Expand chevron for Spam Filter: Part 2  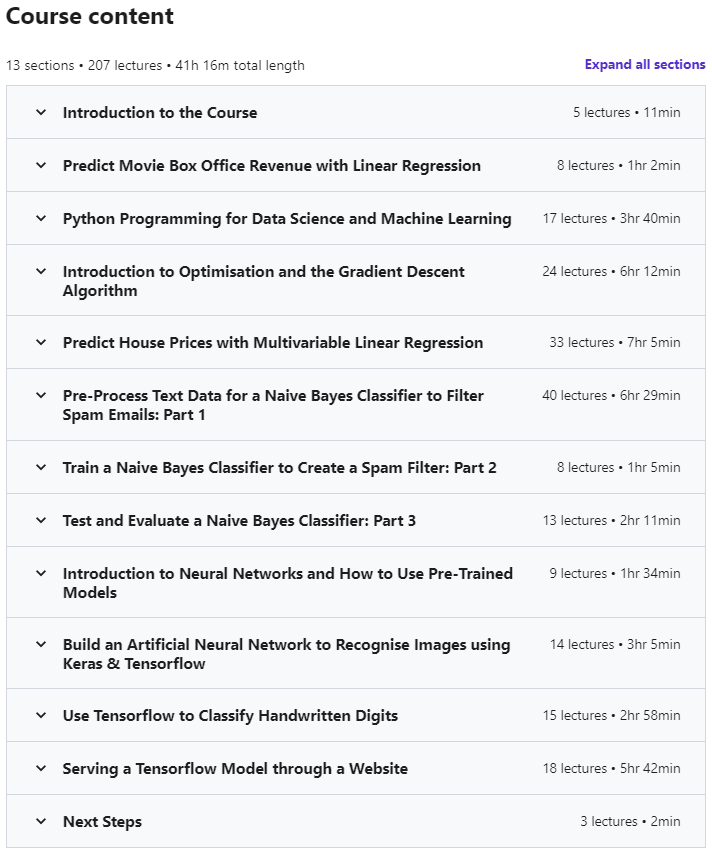tap(41, 468)
